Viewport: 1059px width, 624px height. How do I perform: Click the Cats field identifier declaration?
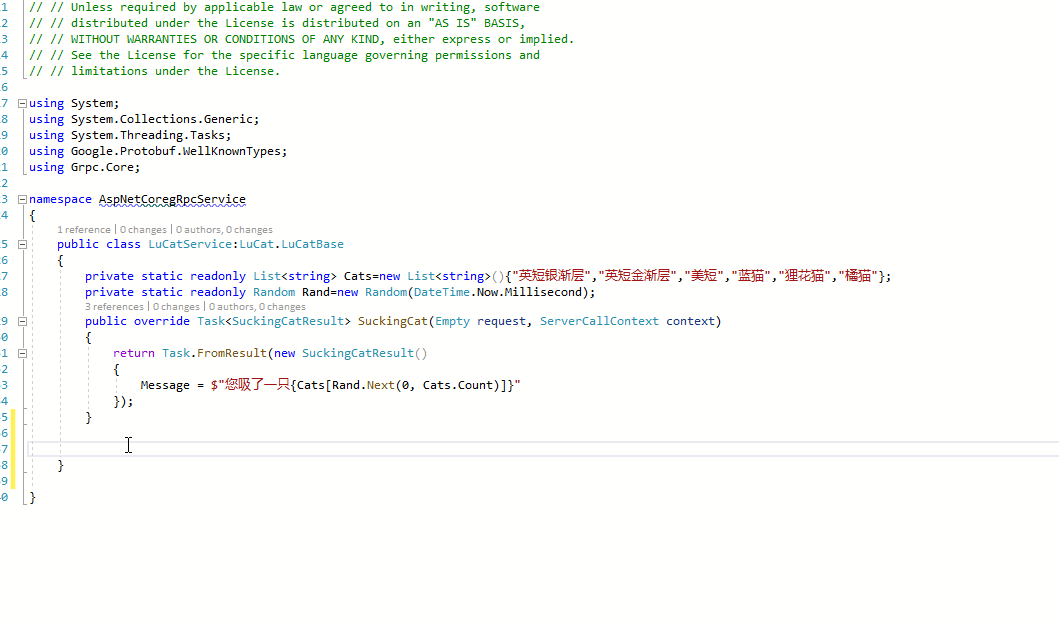[358, 276]
